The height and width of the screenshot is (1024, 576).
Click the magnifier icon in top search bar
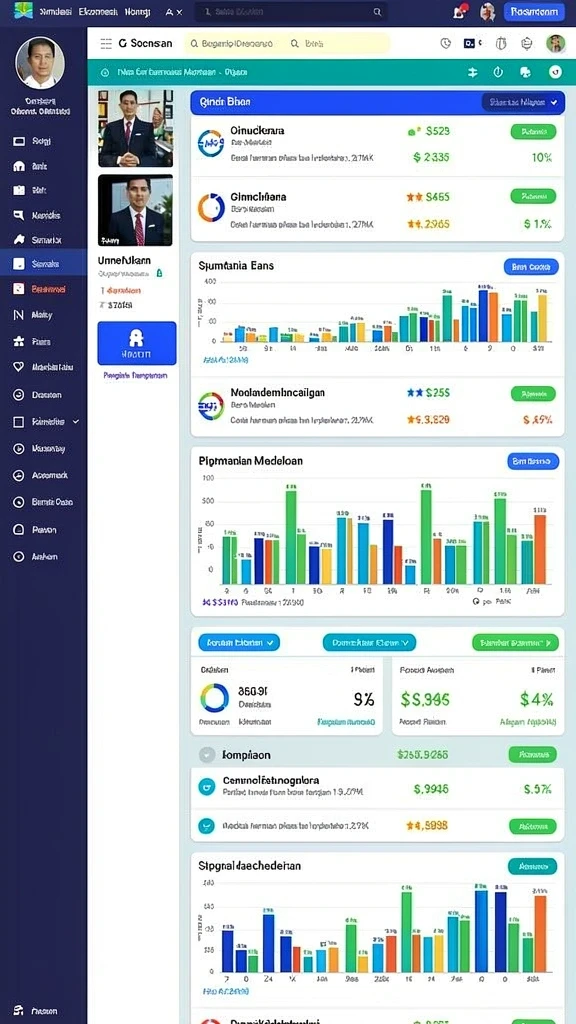tap(377, 12)
